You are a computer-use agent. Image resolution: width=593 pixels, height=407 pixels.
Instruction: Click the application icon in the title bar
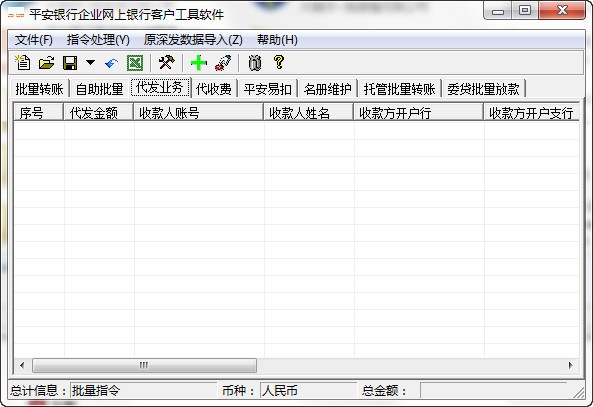16,15
